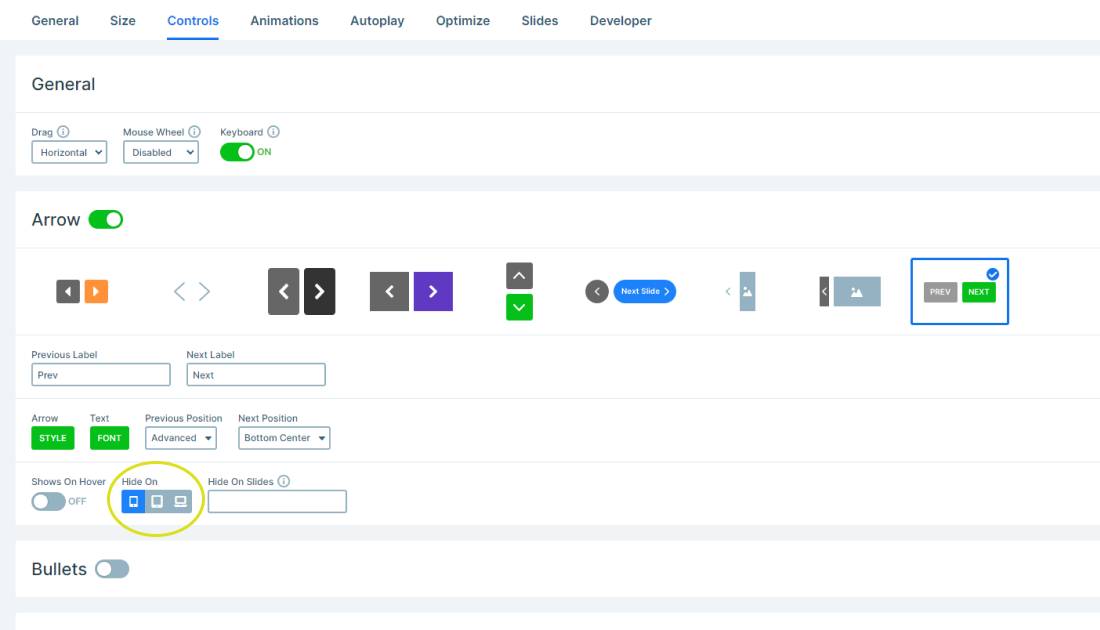This screenshot has width=1100, height=630.
Task: Open the Mouse Wheel Disabled dropdown
Action: 161,152
